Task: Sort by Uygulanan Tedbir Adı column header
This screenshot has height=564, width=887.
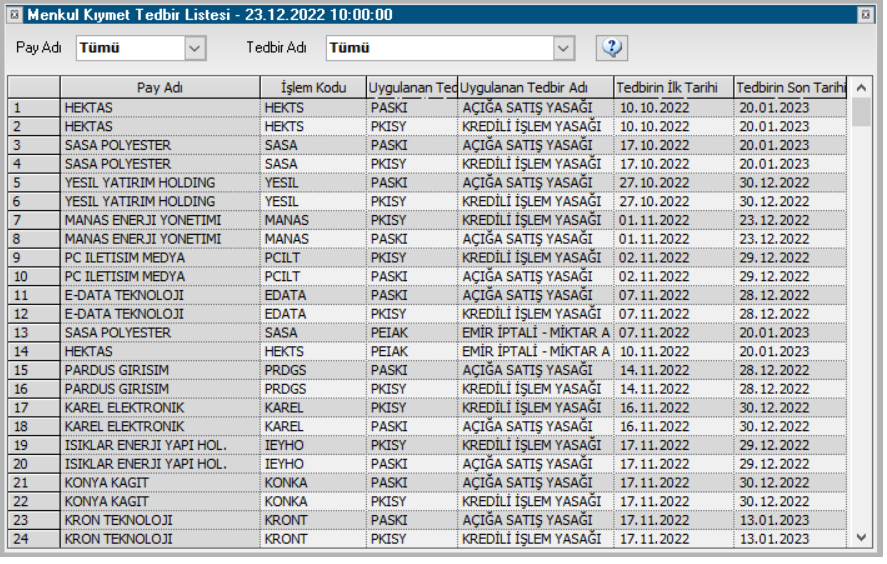Action: [535, 88]
